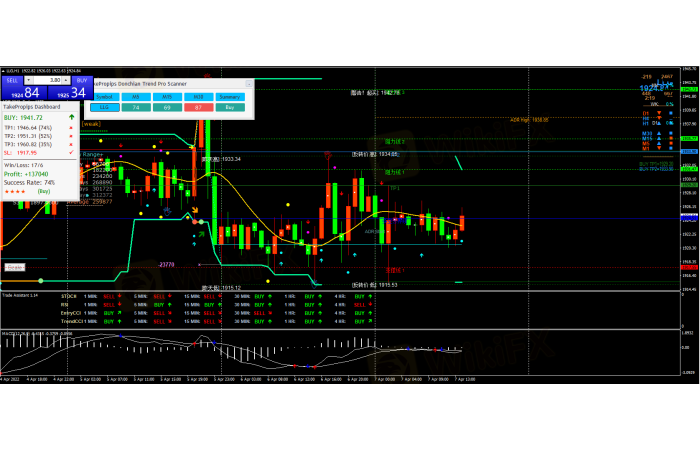Click the orange D1 down arrow in the trend panel
This screenshot has height=450, width=700.
click(x=660, y=114)
